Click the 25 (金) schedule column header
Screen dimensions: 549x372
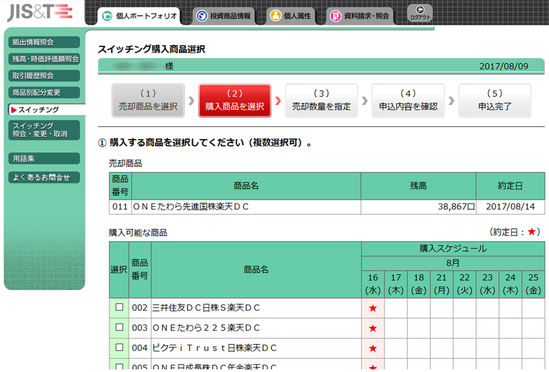pos(533,284)
